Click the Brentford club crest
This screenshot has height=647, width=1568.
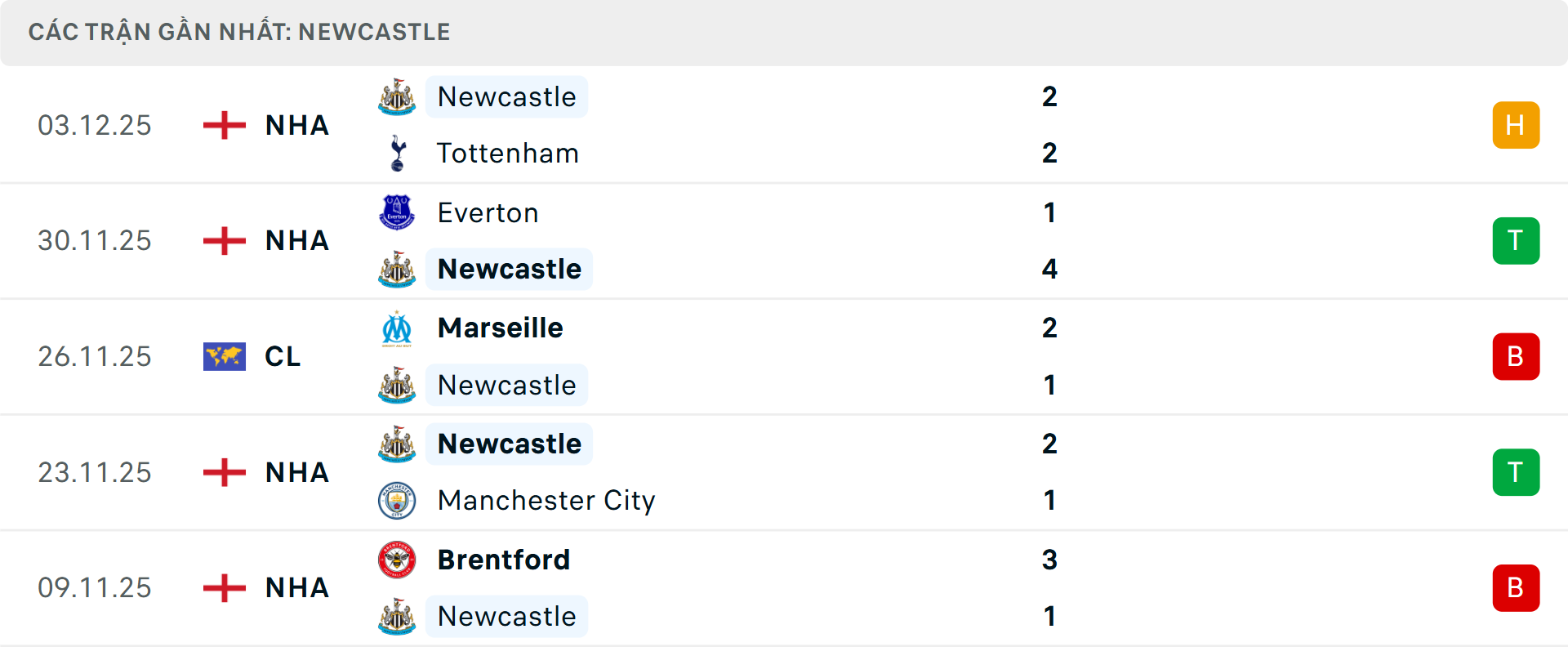click(x=397, y=560)
